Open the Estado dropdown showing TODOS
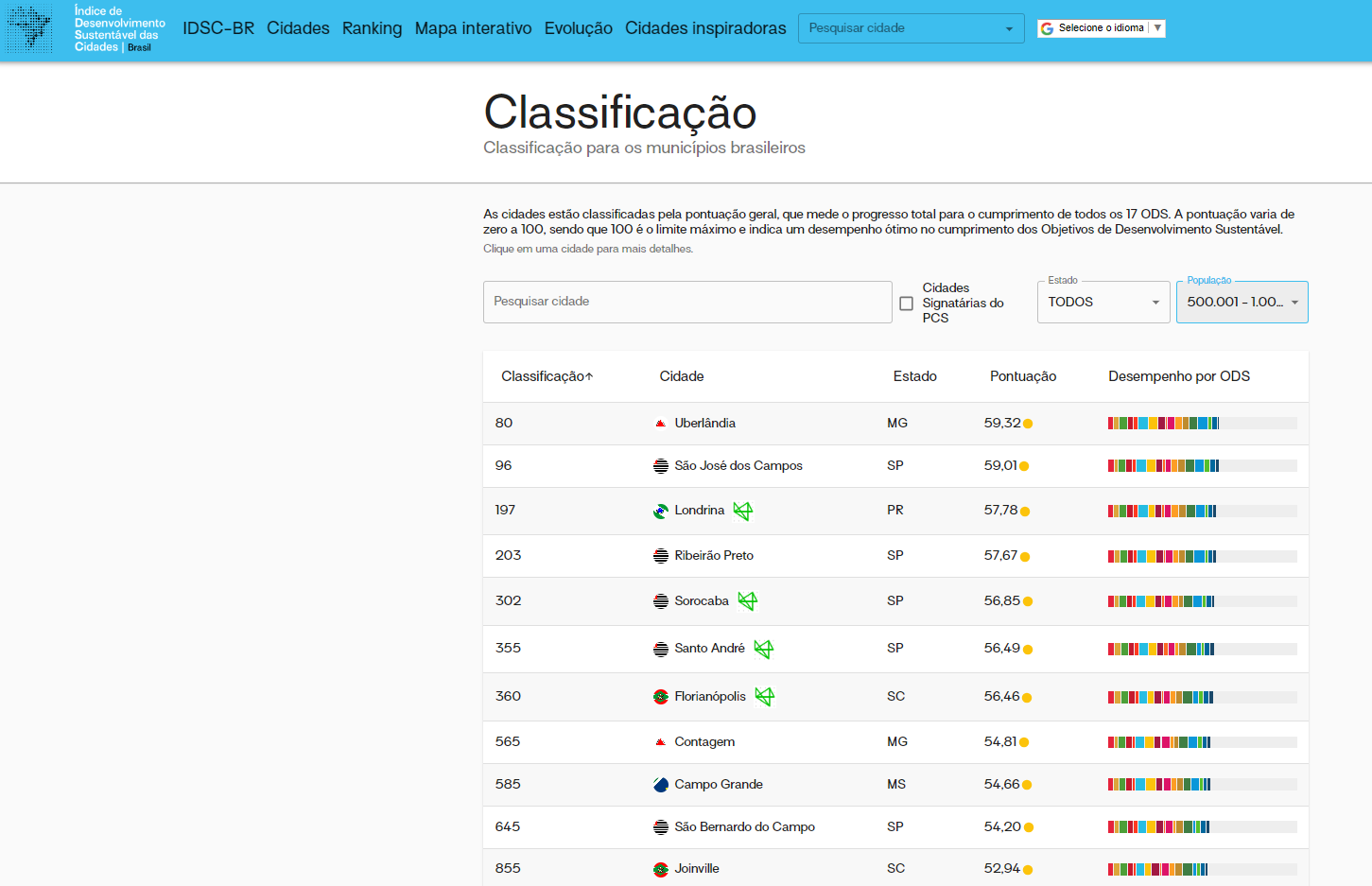This screenshot has width=1372, height=886. coord(1103,303)
